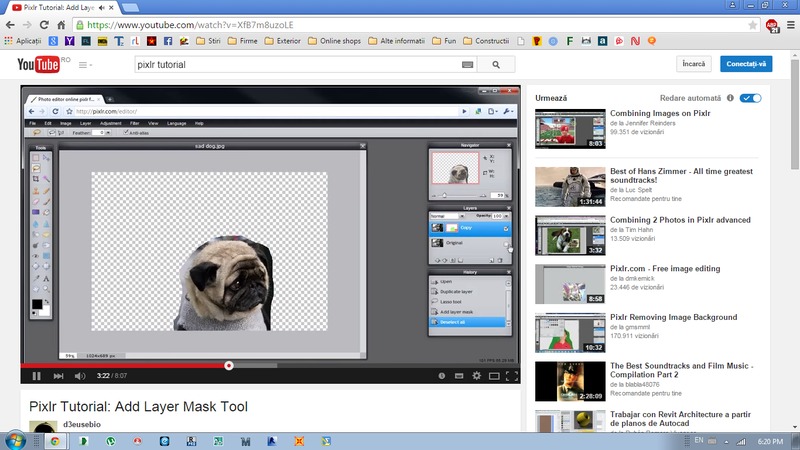800x450 pixels.
Task: Open the Watch Later clock icon
Action: pos(442,376)
